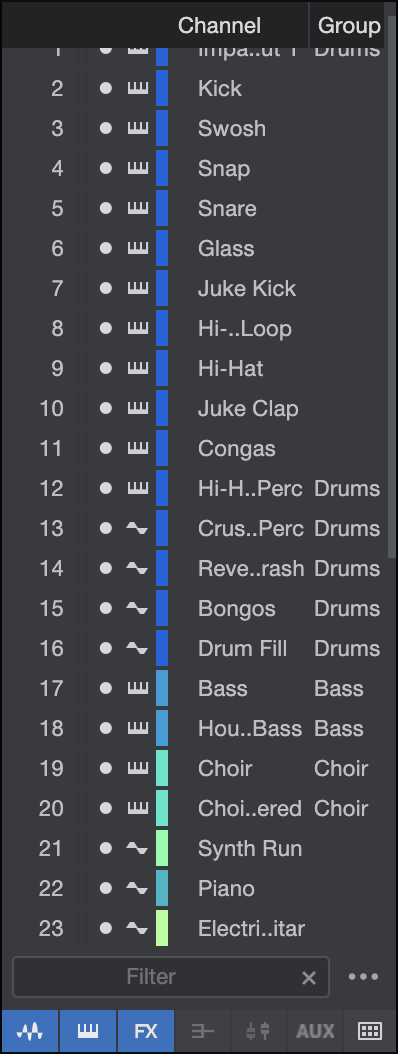Toggle the FX channels filter
This screenshot has height=1054, width=398.
146,1031
